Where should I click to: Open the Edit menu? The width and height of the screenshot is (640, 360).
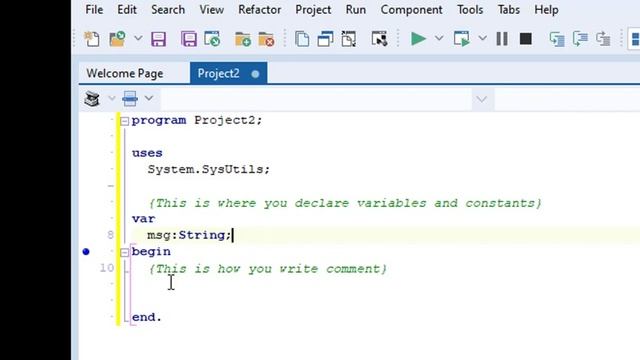(x=127, y=10)
